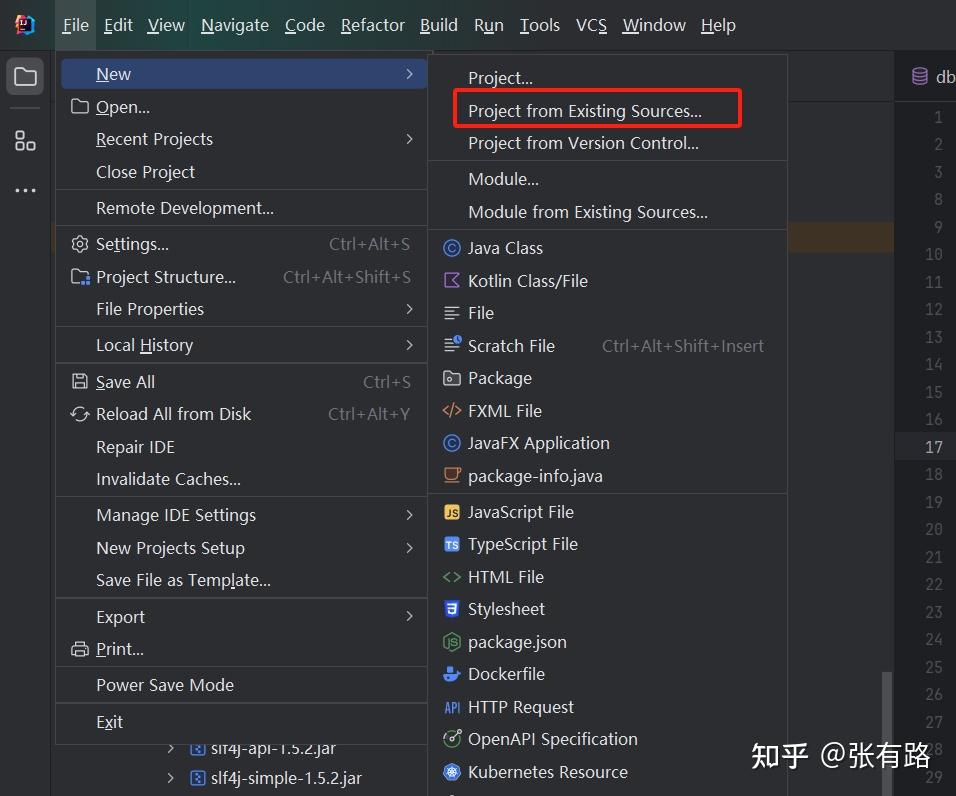Viewport: 956px width, 796px height.
Task: Select the TypeScript File icon
Action: pyautogui.click(x=450, y=544)
